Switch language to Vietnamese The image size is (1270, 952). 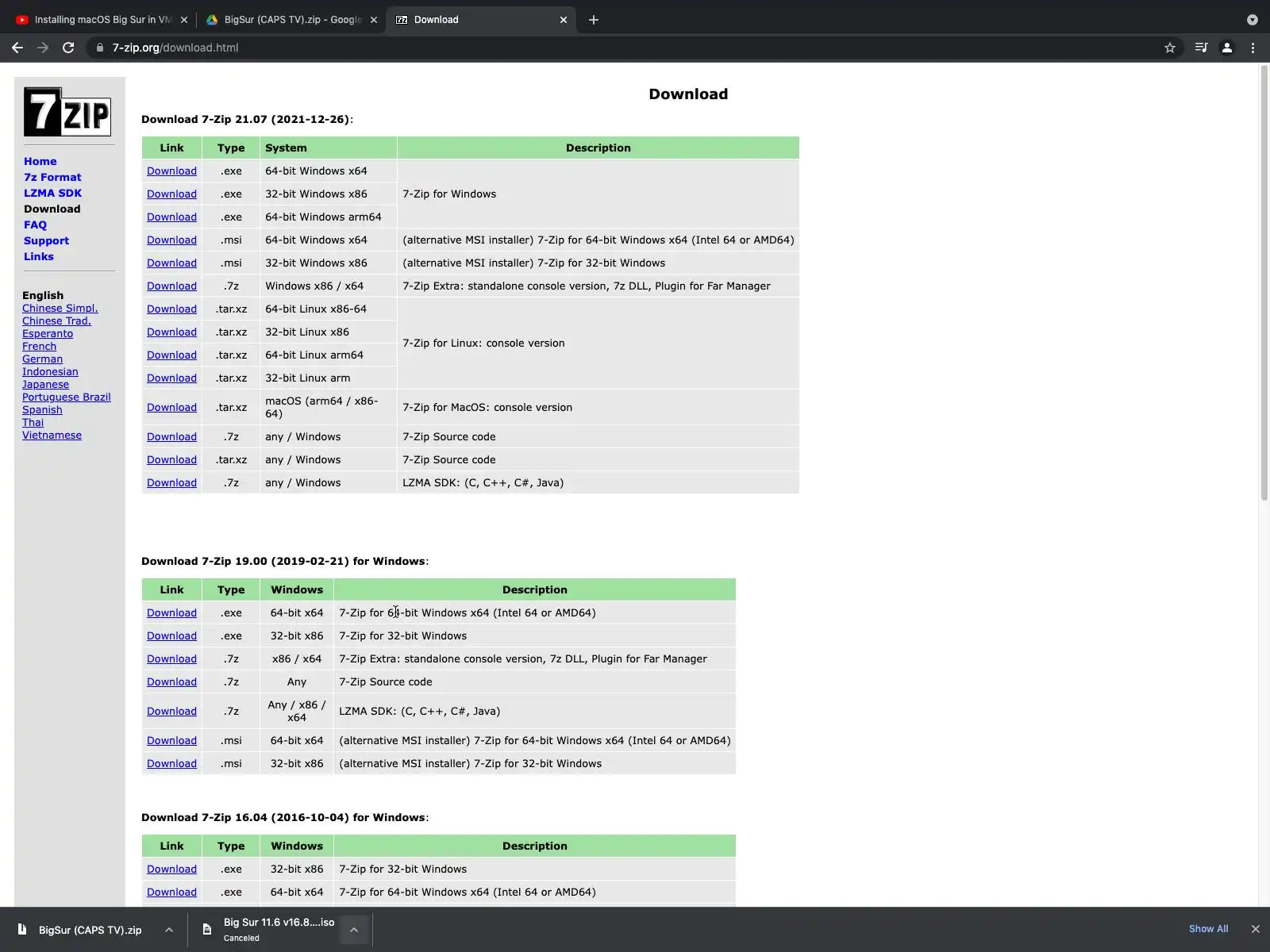pyautogui.click(x=52, y=436)
